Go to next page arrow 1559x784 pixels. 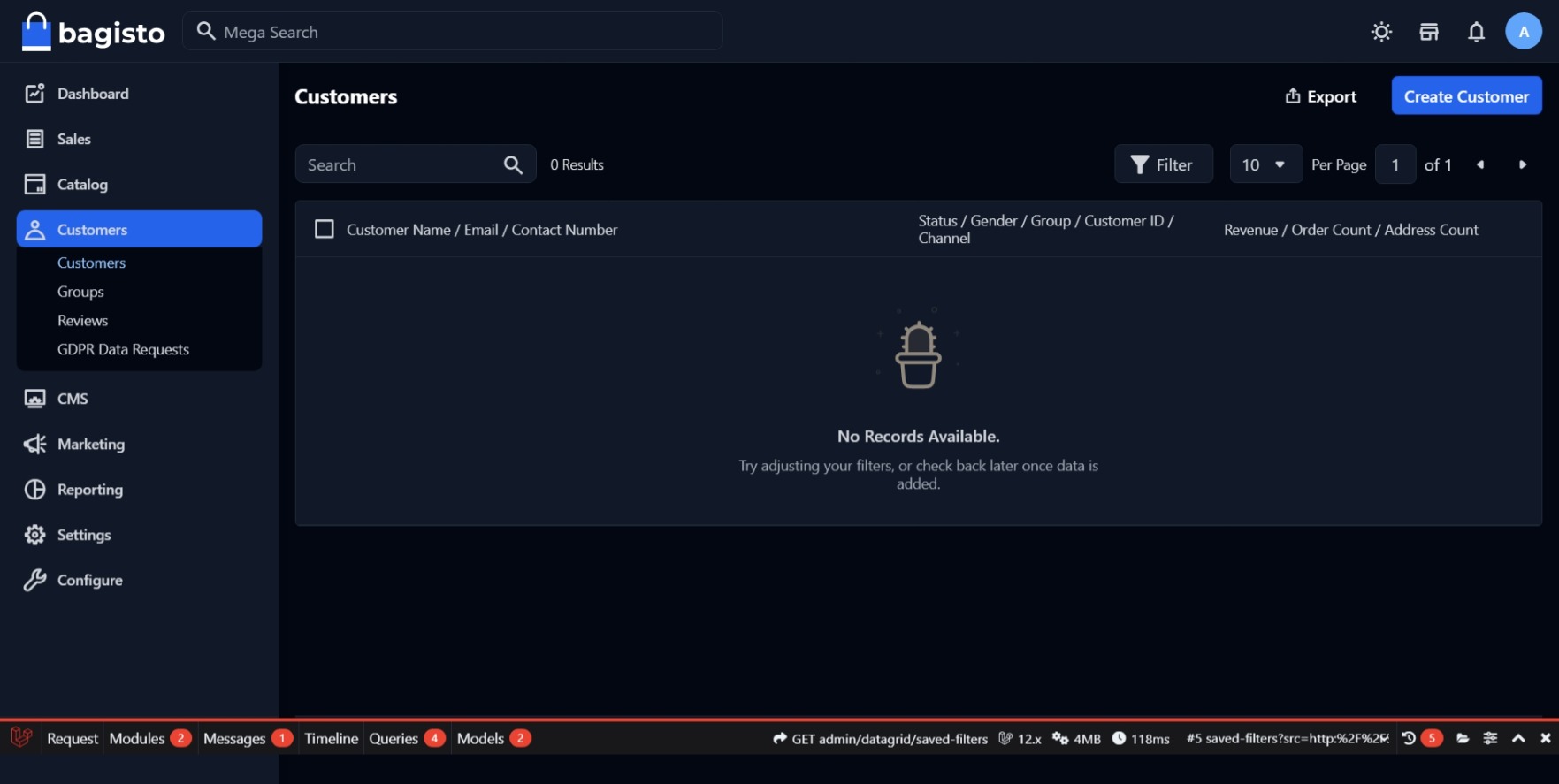point(1523,164)
